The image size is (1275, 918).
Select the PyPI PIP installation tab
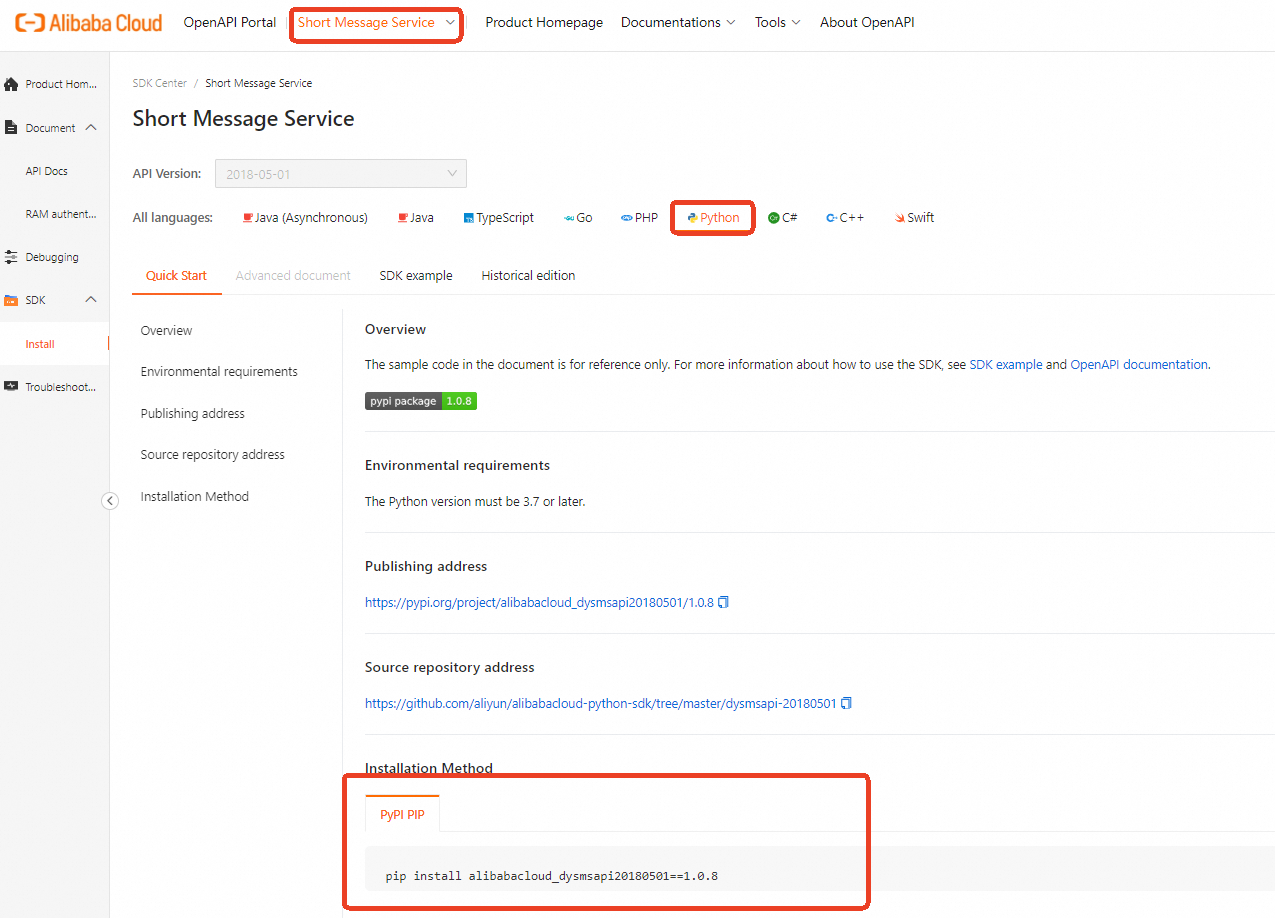pyautogui.click(x=402, y=815)
